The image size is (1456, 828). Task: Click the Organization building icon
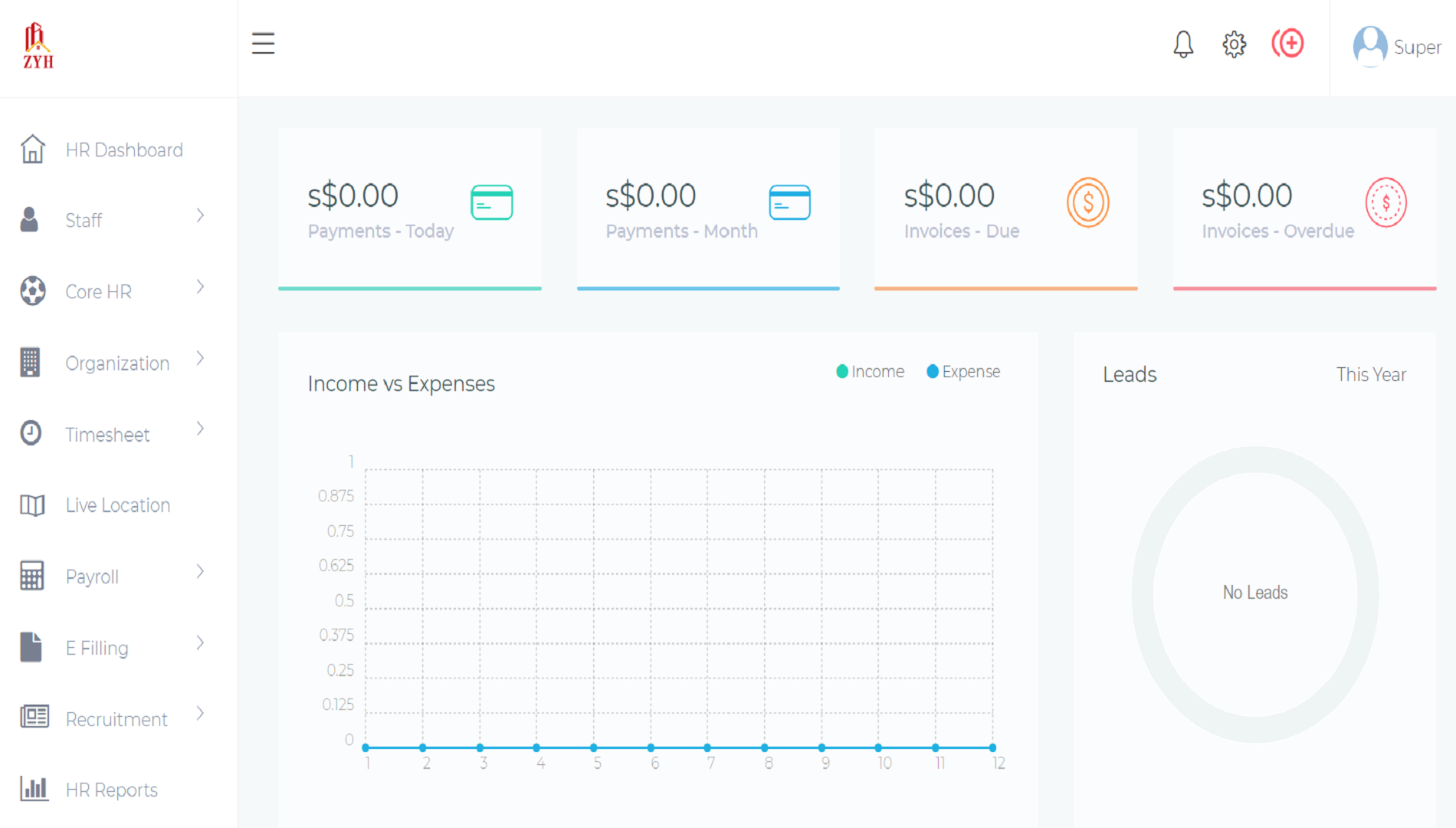(x=30, y=362)
